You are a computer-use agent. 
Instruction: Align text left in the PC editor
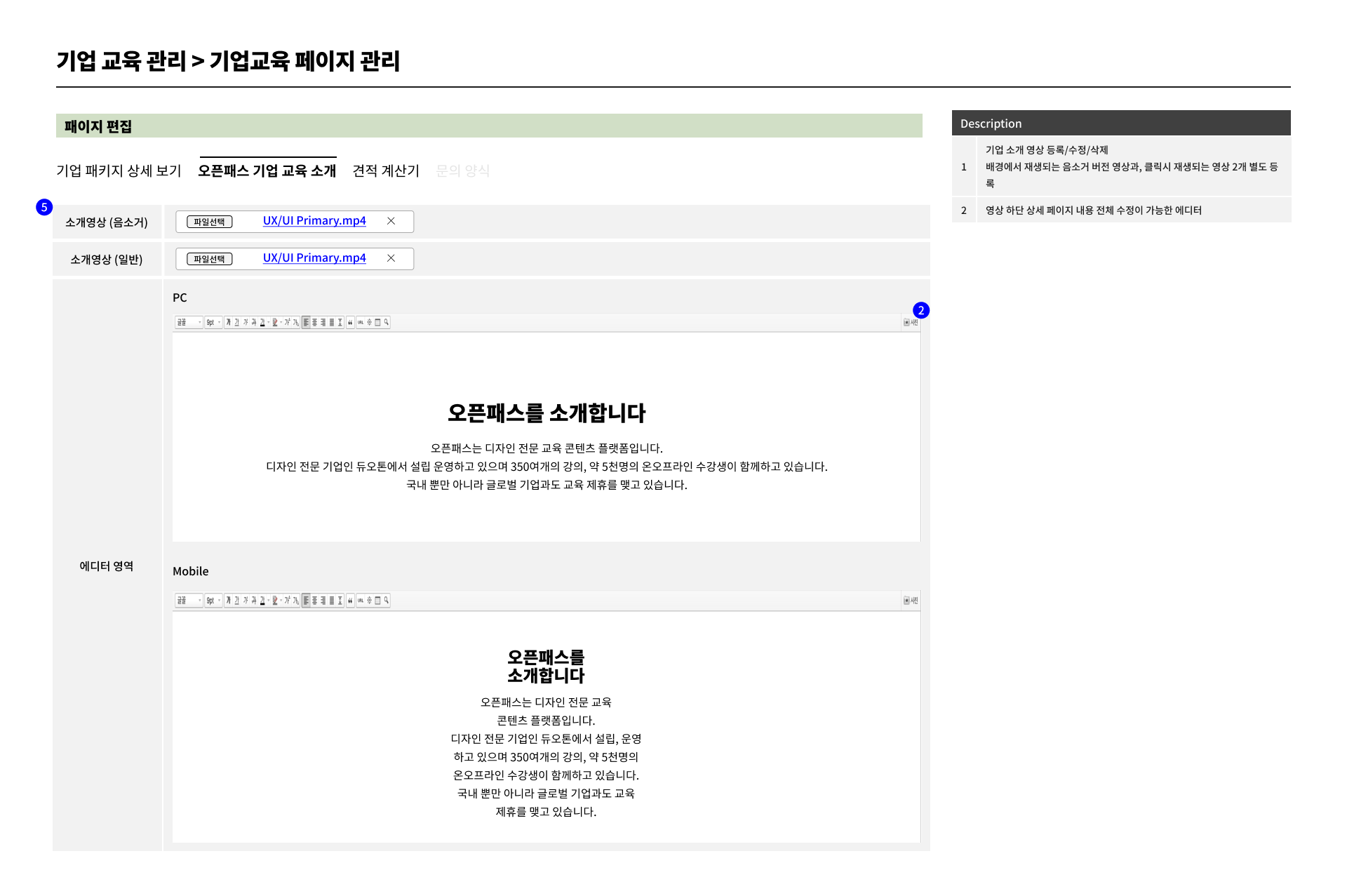306,322
